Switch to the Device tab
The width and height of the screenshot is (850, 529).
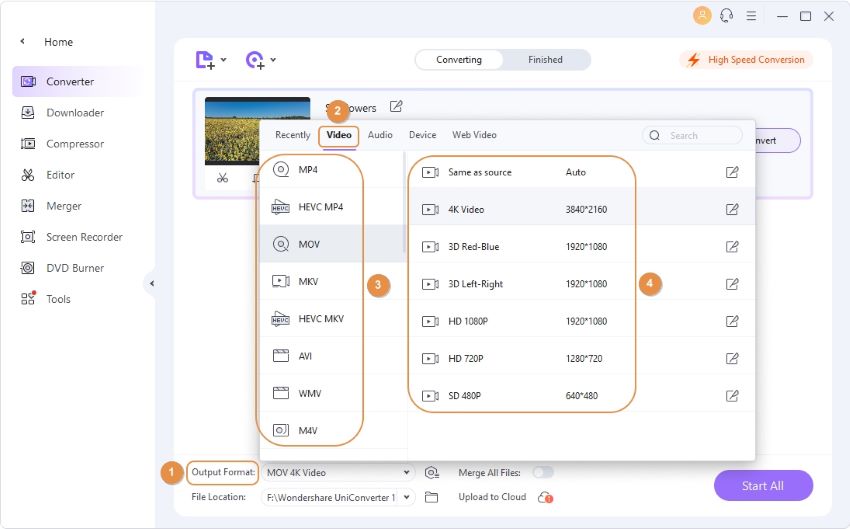tap(422, 135)
